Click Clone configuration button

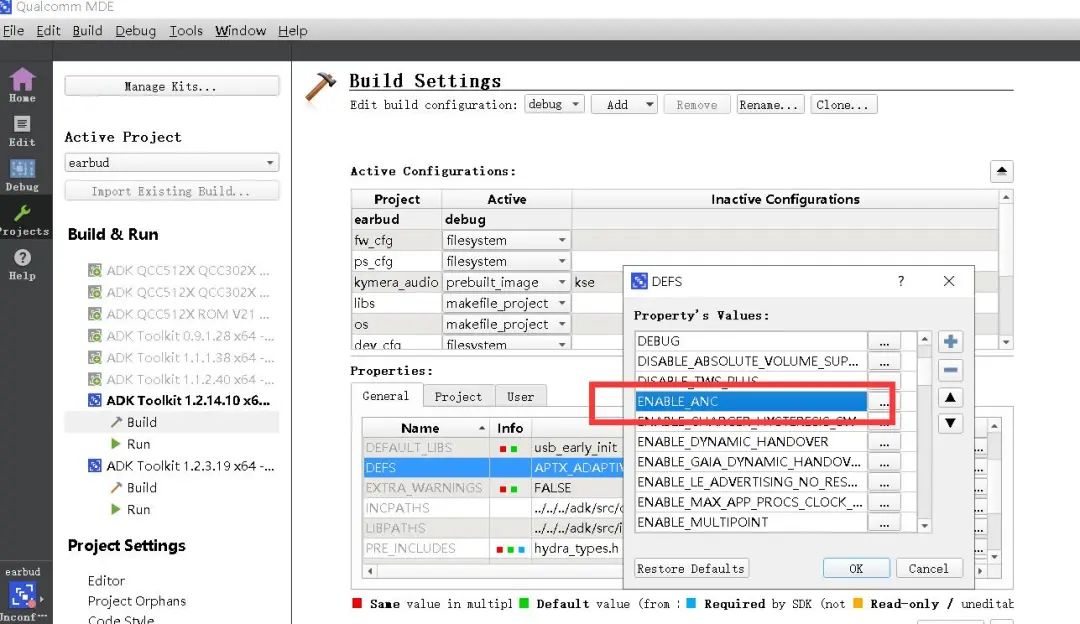(x=843, y=105)
